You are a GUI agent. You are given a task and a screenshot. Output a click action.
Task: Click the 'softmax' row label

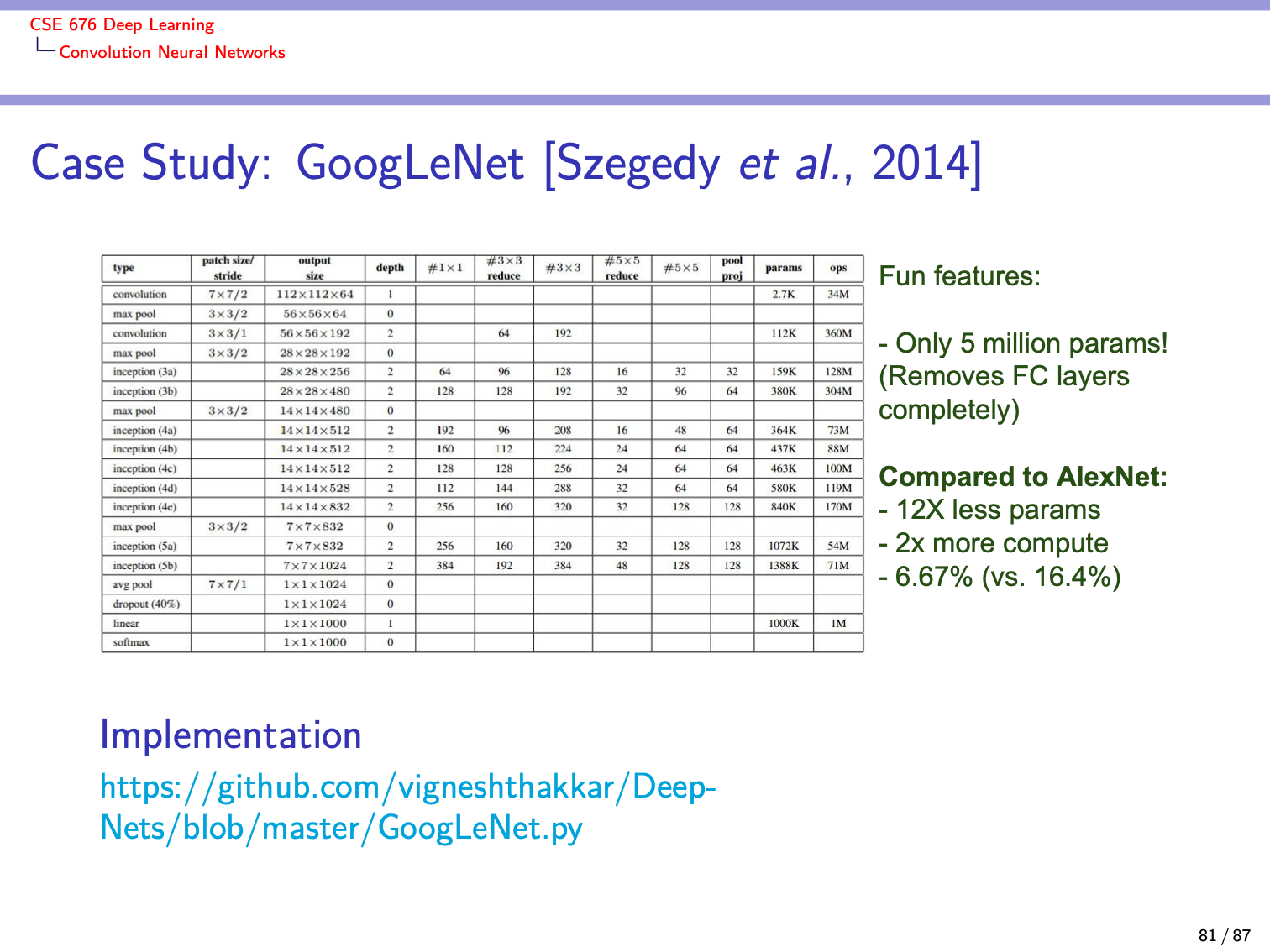coord(131,642)
